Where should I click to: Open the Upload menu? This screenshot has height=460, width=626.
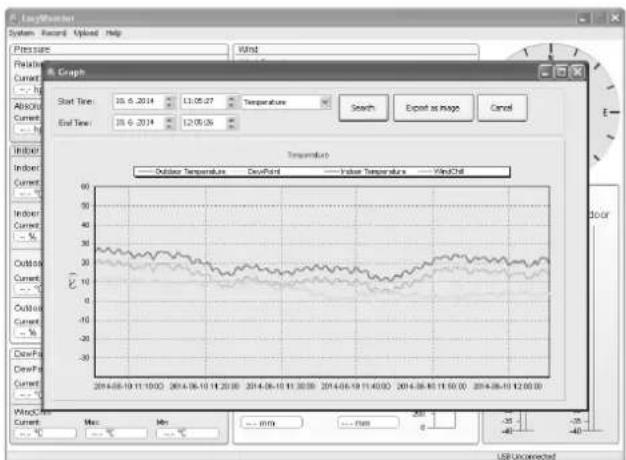coord(86,33)
